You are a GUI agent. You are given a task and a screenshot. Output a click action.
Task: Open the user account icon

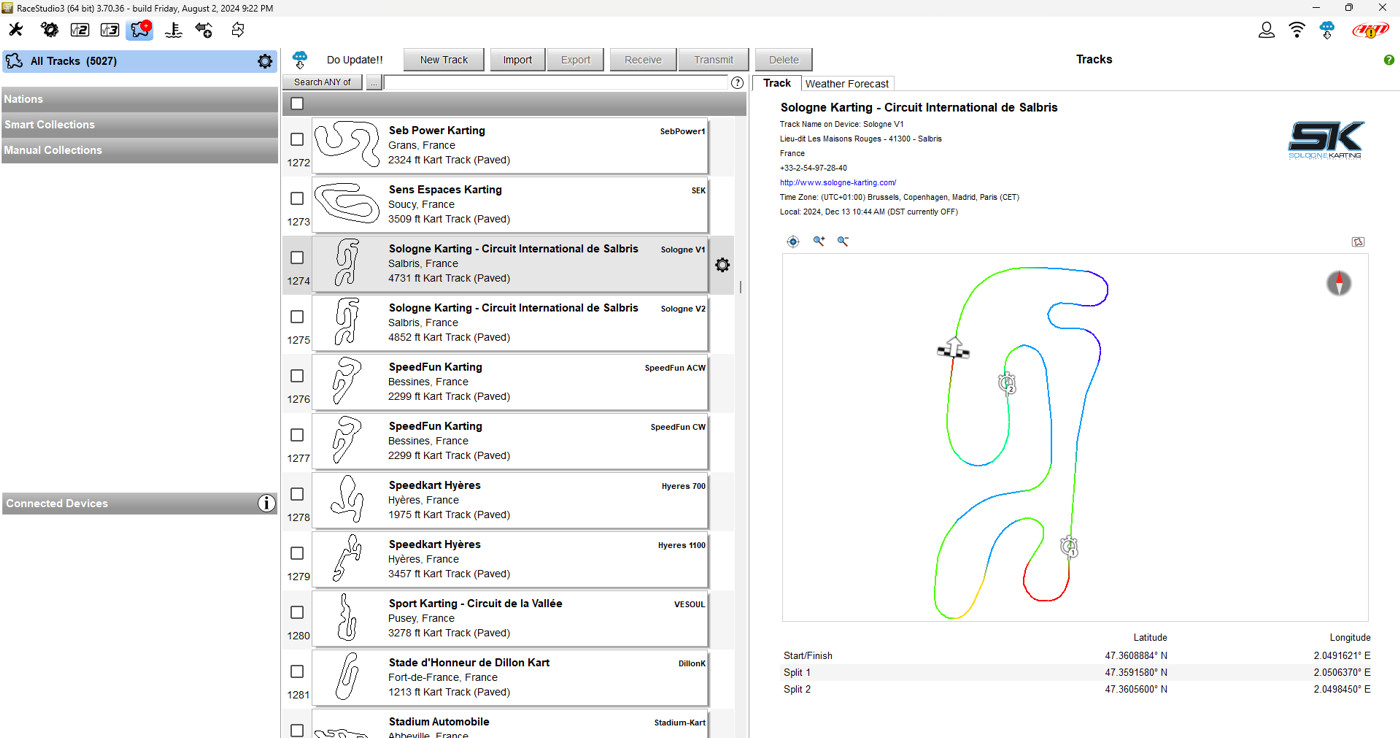pyautogui.click(x=1266, y=30)
